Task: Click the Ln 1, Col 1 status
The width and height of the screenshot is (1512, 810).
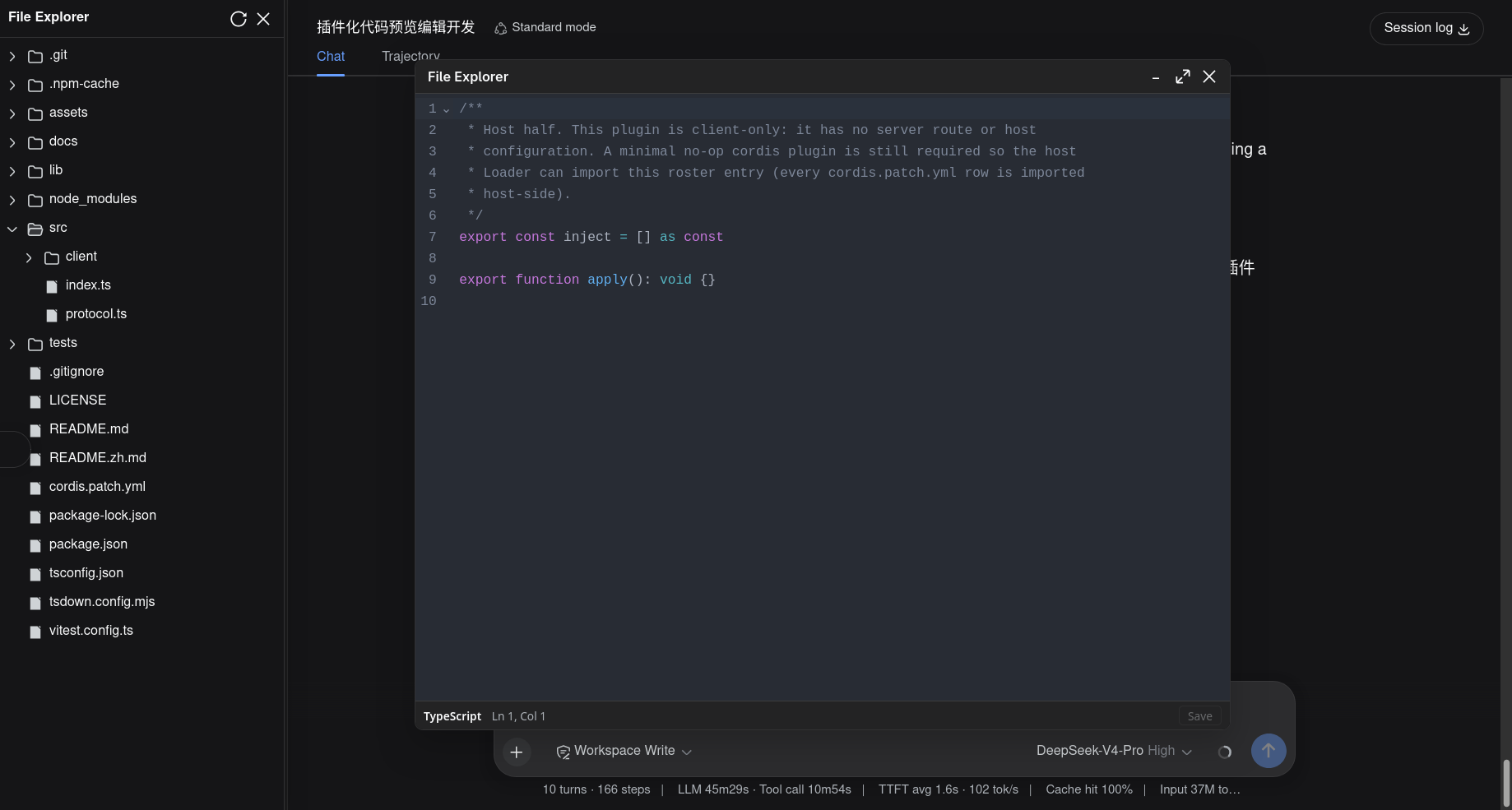Action: pos(518,716)
